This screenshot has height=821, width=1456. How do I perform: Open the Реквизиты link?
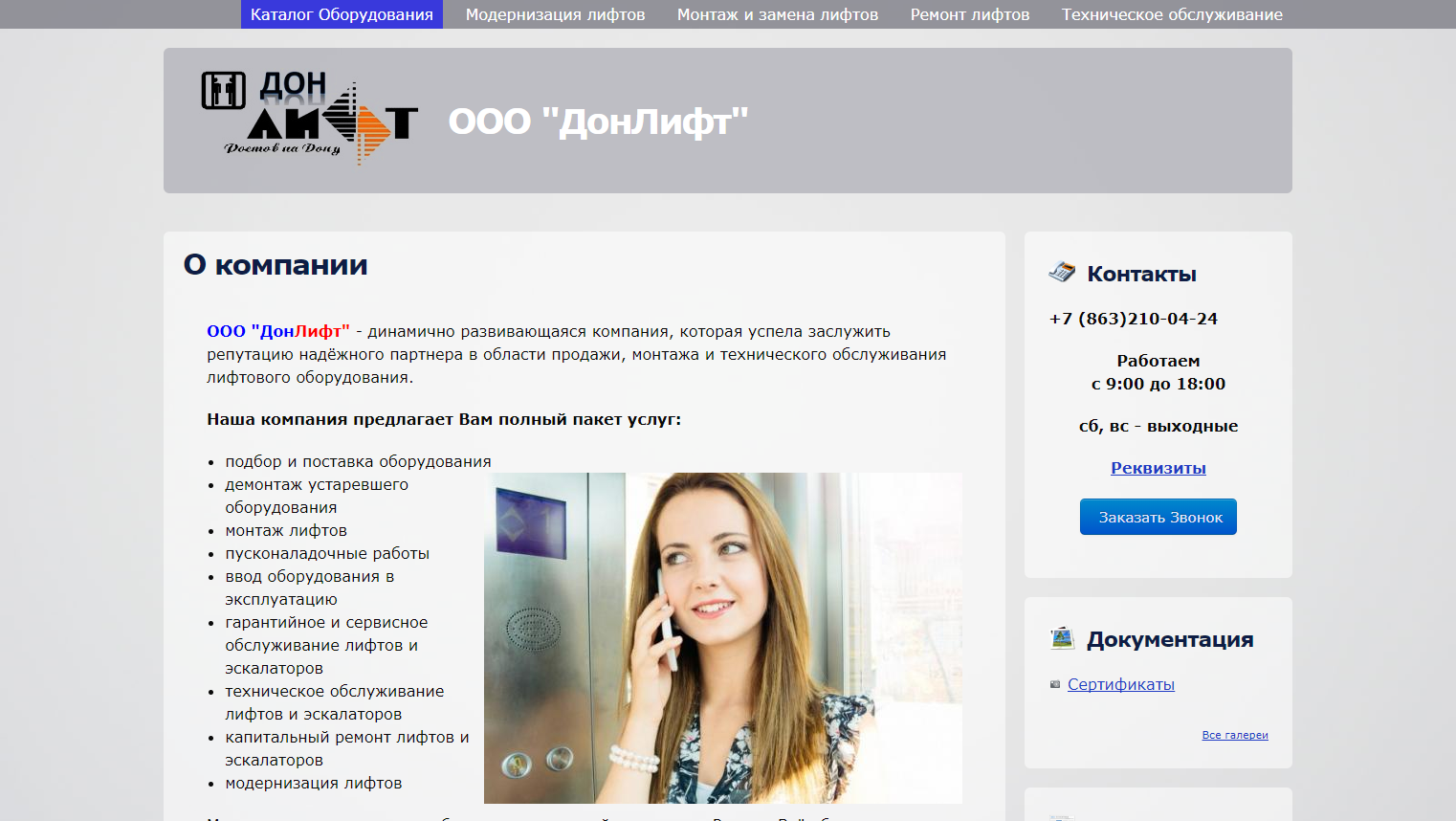coord(1158,468)
